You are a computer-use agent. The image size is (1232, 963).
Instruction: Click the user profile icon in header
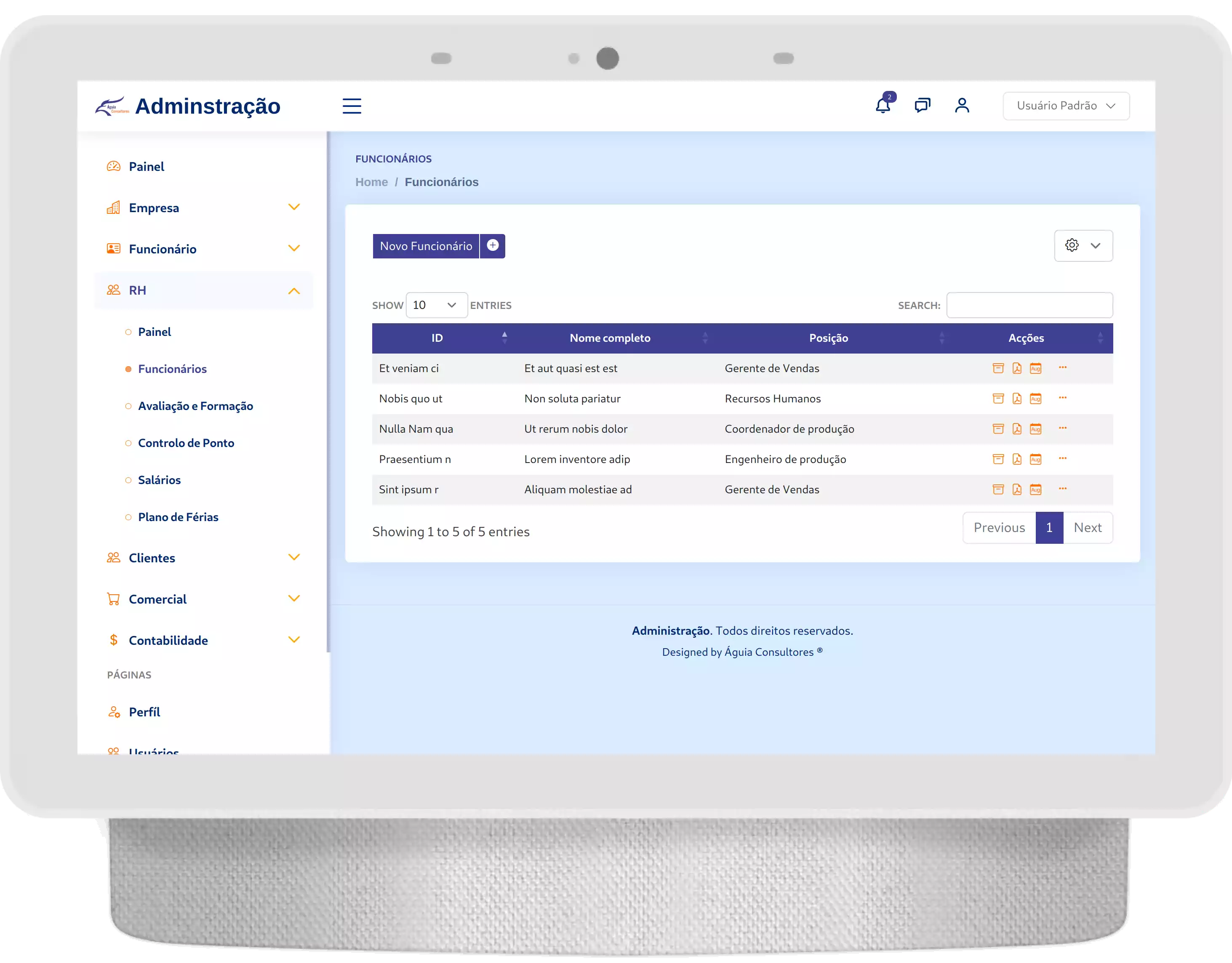click(962, 106)
